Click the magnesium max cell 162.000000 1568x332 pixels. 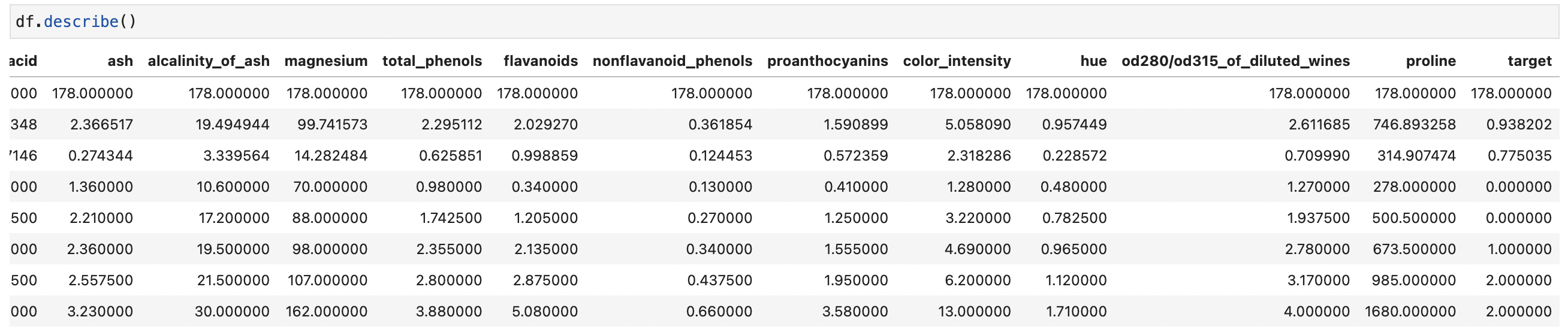[326, 312]
